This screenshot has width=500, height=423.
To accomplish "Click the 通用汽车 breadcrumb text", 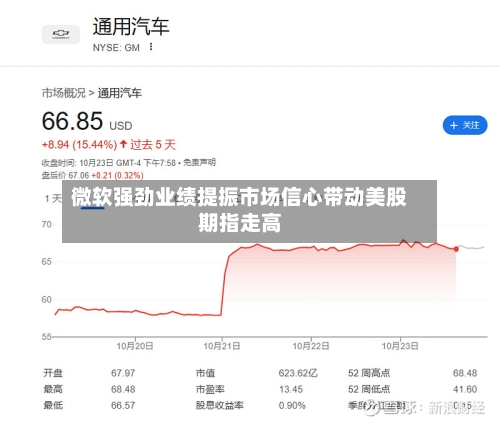I will pyautogui.click(x=120, y=93).
